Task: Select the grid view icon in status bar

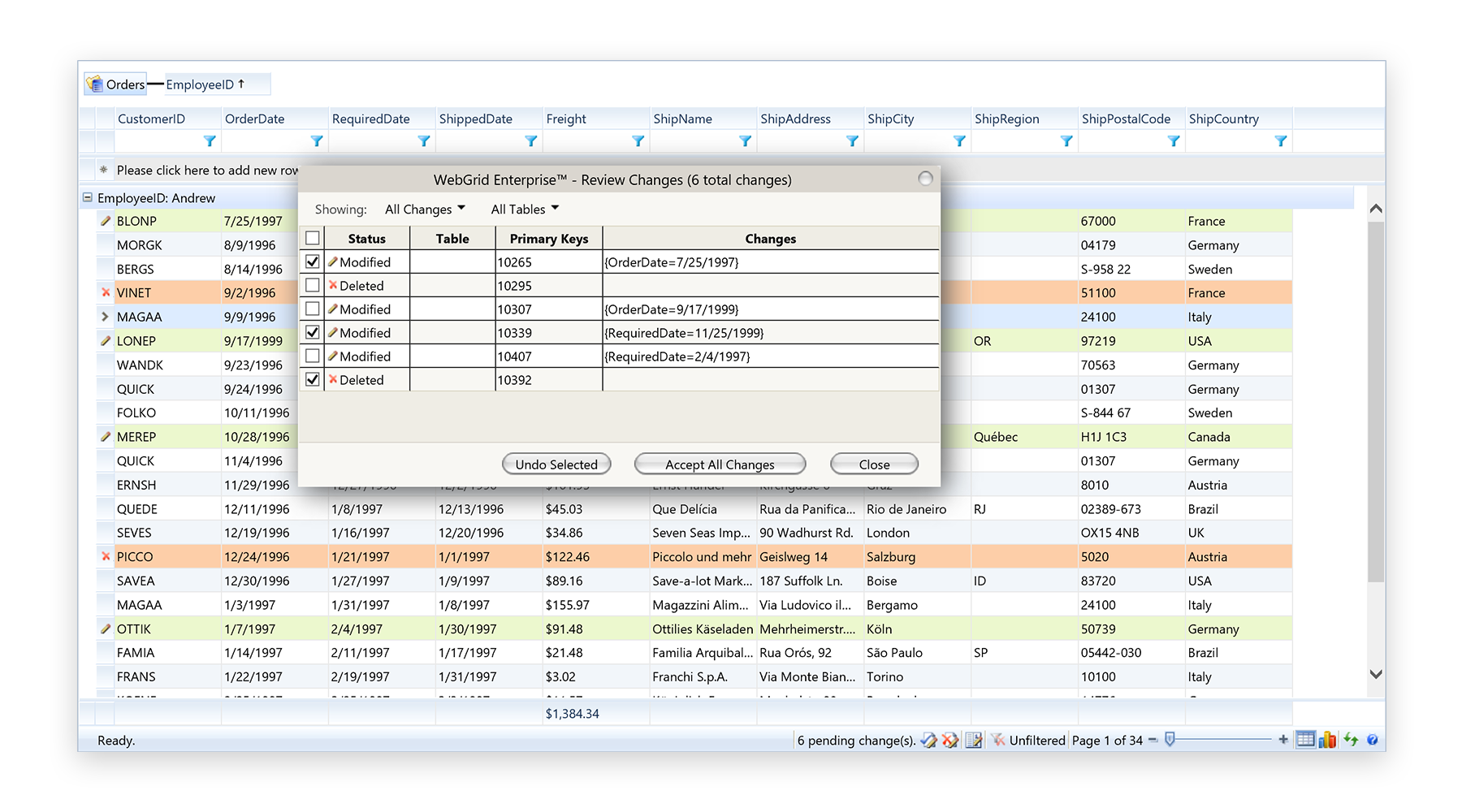Action: pyautogui.click(x=1305, y=740)
